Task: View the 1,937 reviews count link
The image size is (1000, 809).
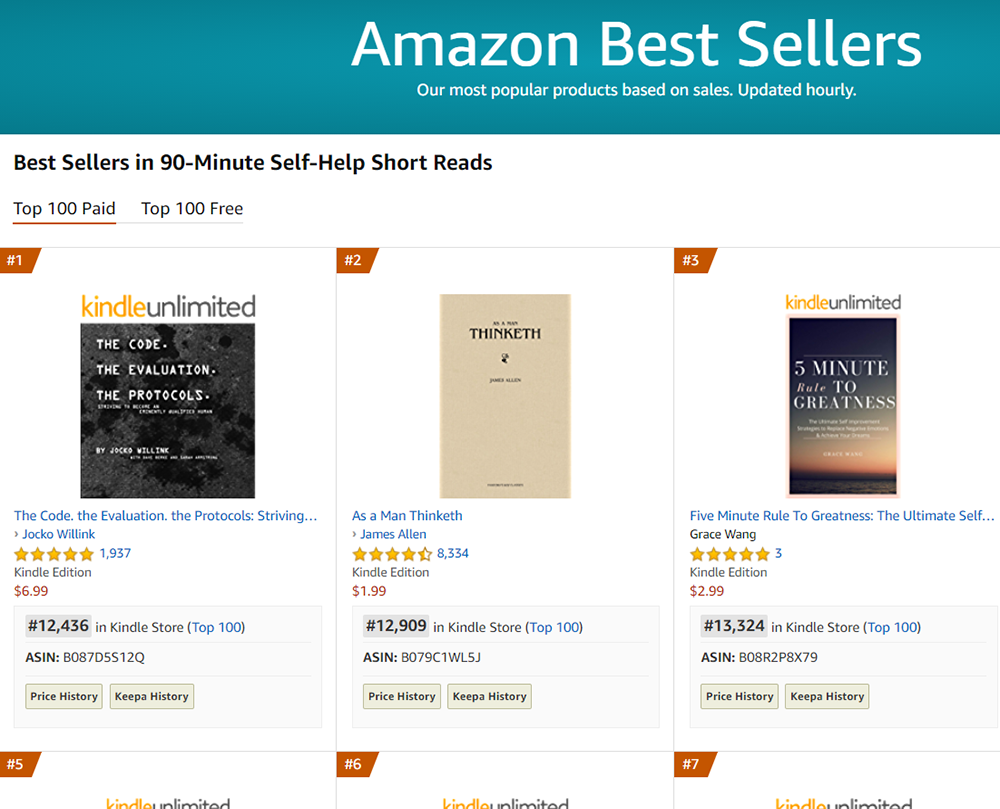Action: pyautogui.click(x=115, y=553)
